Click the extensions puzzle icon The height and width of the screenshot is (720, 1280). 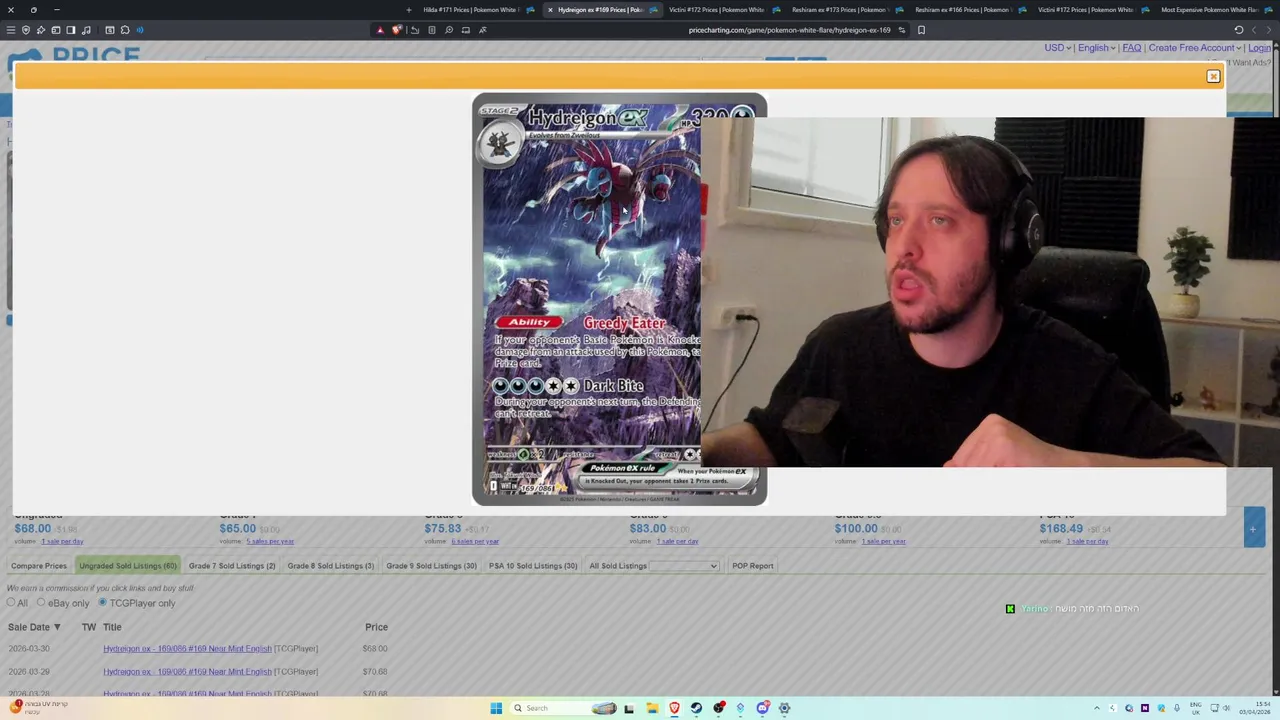(124, 30)
